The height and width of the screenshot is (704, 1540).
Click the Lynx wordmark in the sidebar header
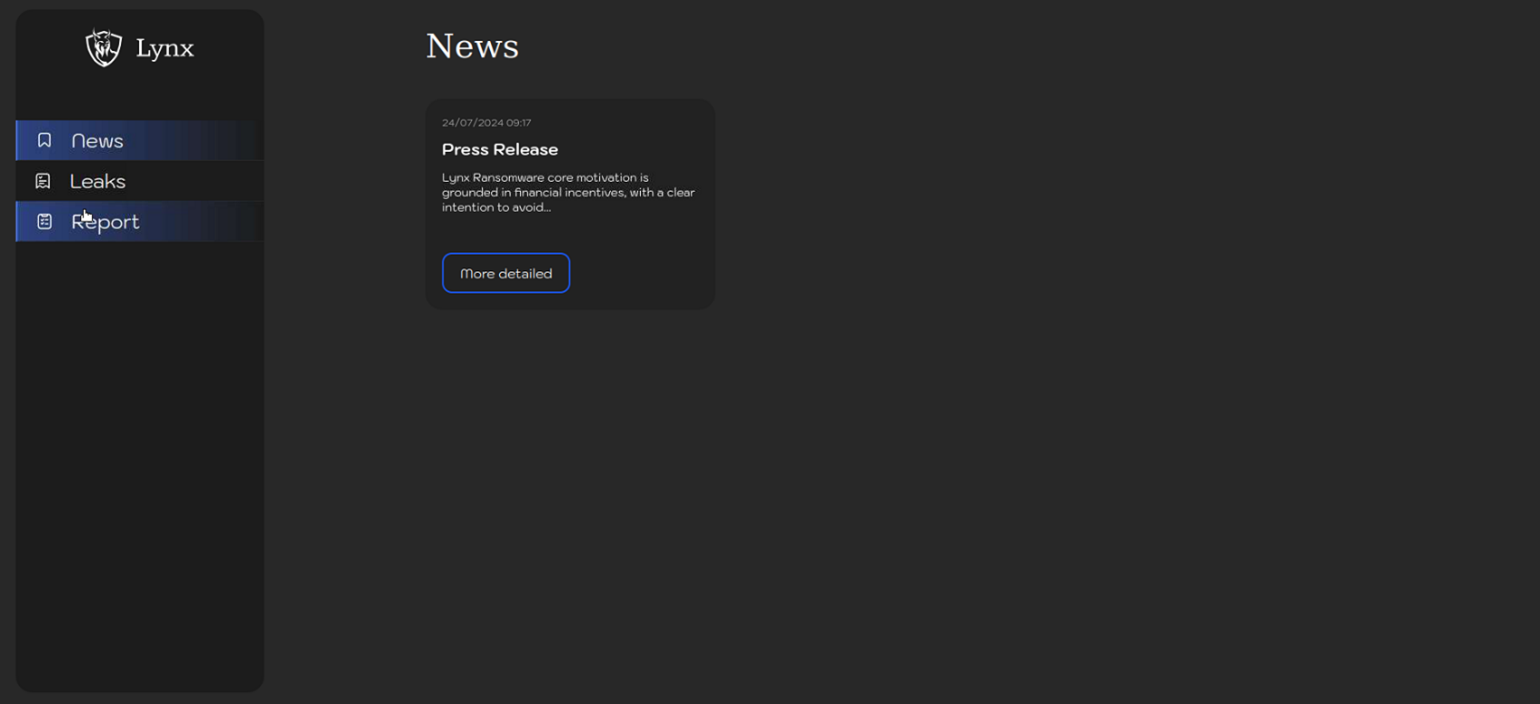pyautogui.click(x=167, y=47)
